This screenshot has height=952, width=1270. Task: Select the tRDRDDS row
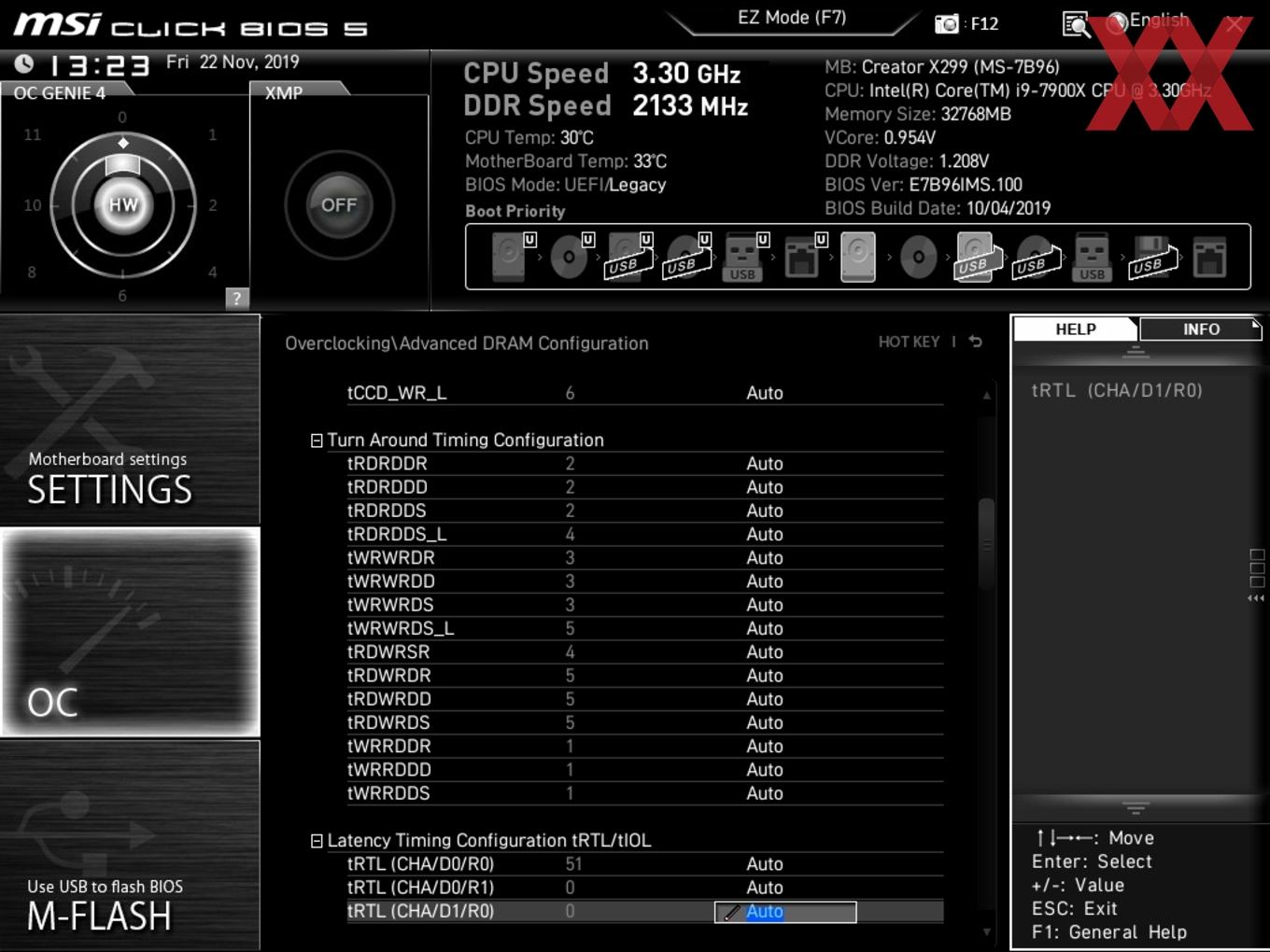pyautogui.click(x=644, y=511)
